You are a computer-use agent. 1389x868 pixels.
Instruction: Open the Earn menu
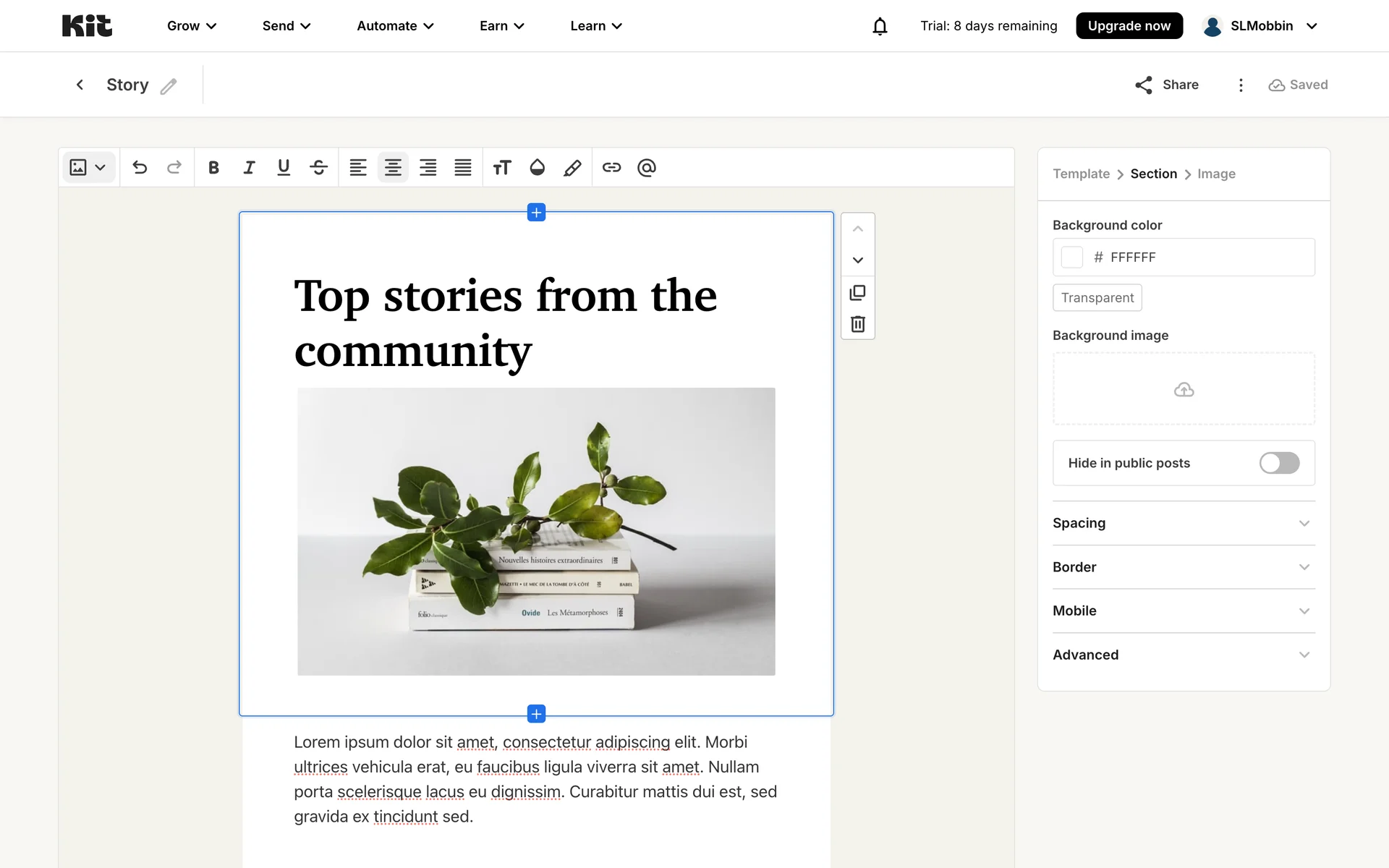[501, 26]
